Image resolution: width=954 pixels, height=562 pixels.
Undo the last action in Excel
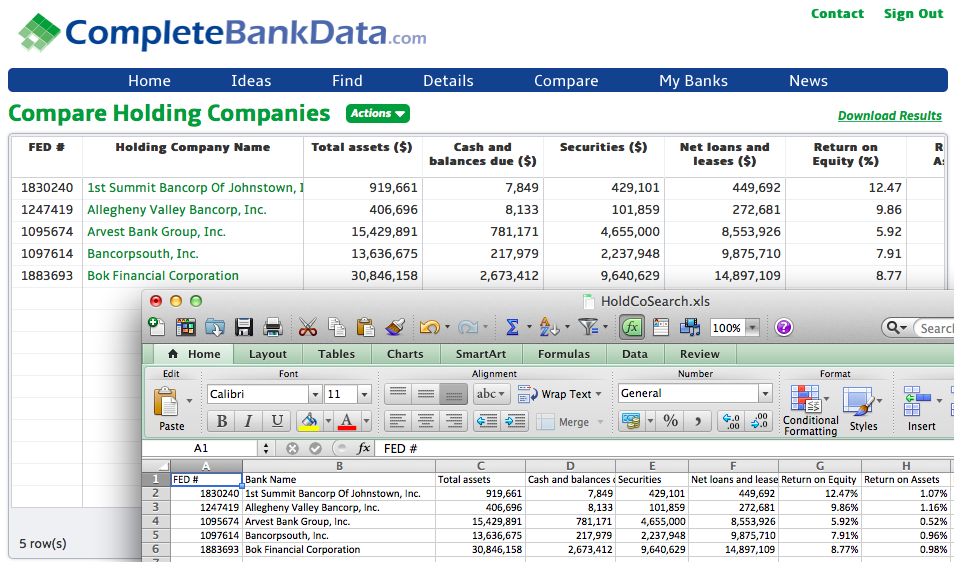tap(430, 327)
